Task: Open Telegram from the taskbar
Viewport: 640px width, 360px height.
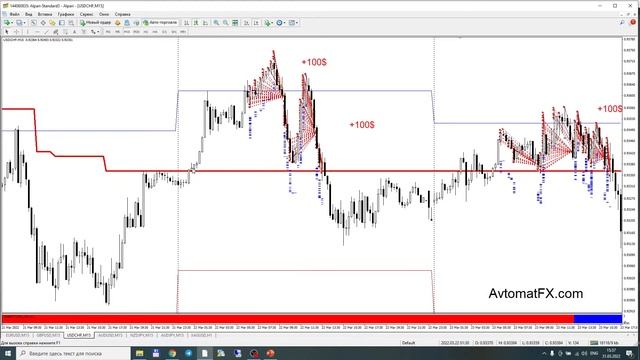Action: pos(189,353)
